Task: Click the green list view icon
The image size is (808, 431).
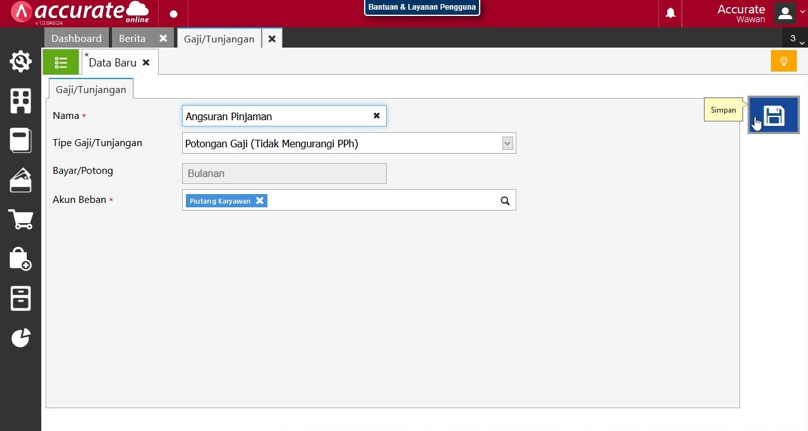Action: click(61, 62)
